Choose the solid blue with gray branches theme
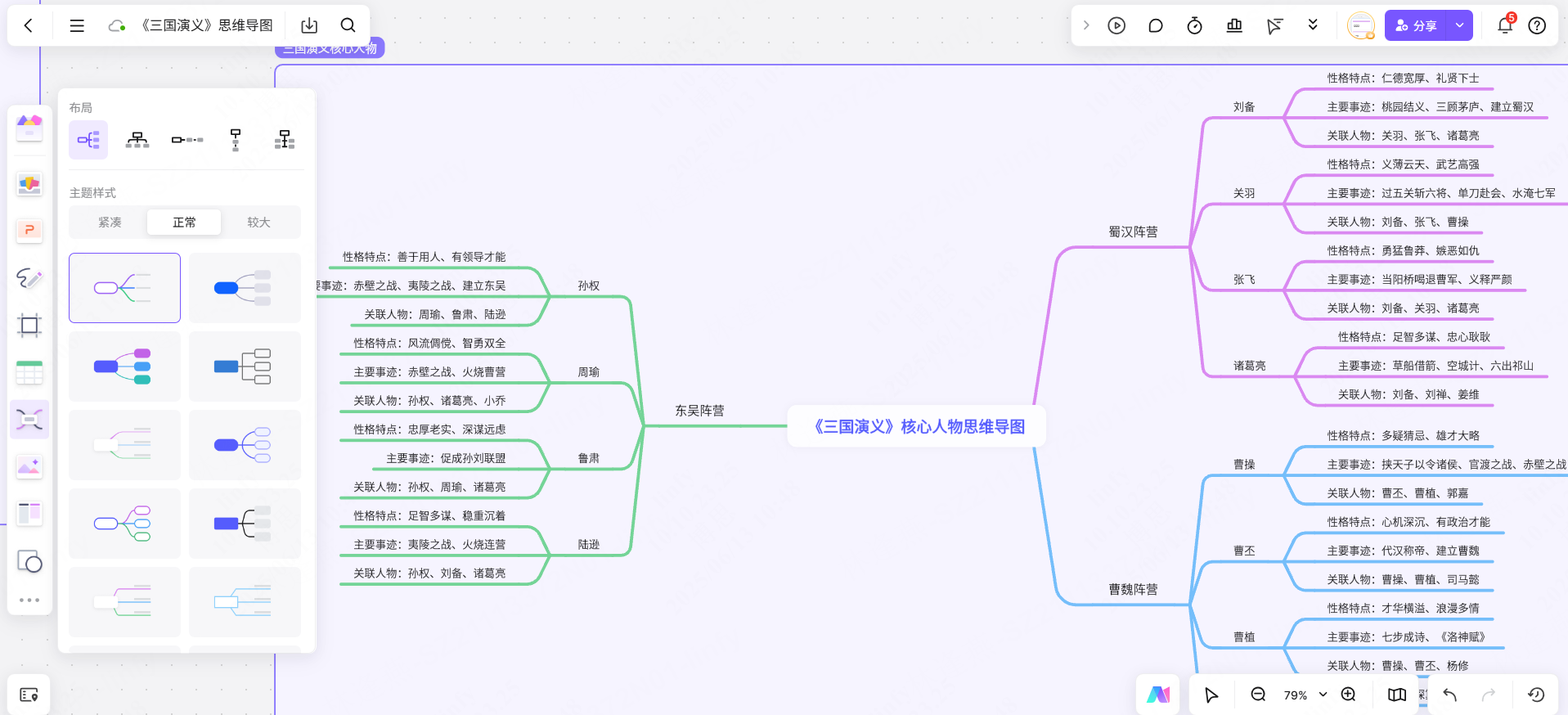The height and width of the screenshot is (715, 1568). point(245,288)
